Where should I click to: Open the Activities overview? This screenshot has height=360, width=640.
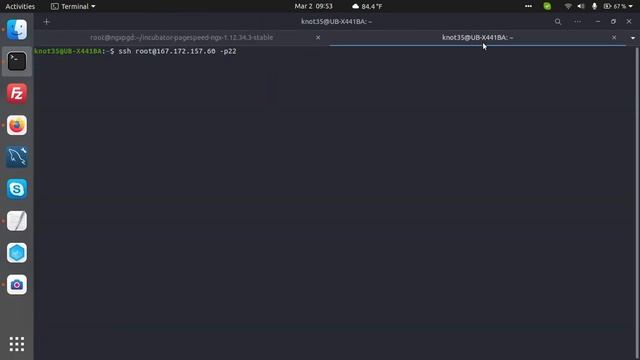pyautogui.click(x=20, y=6)
